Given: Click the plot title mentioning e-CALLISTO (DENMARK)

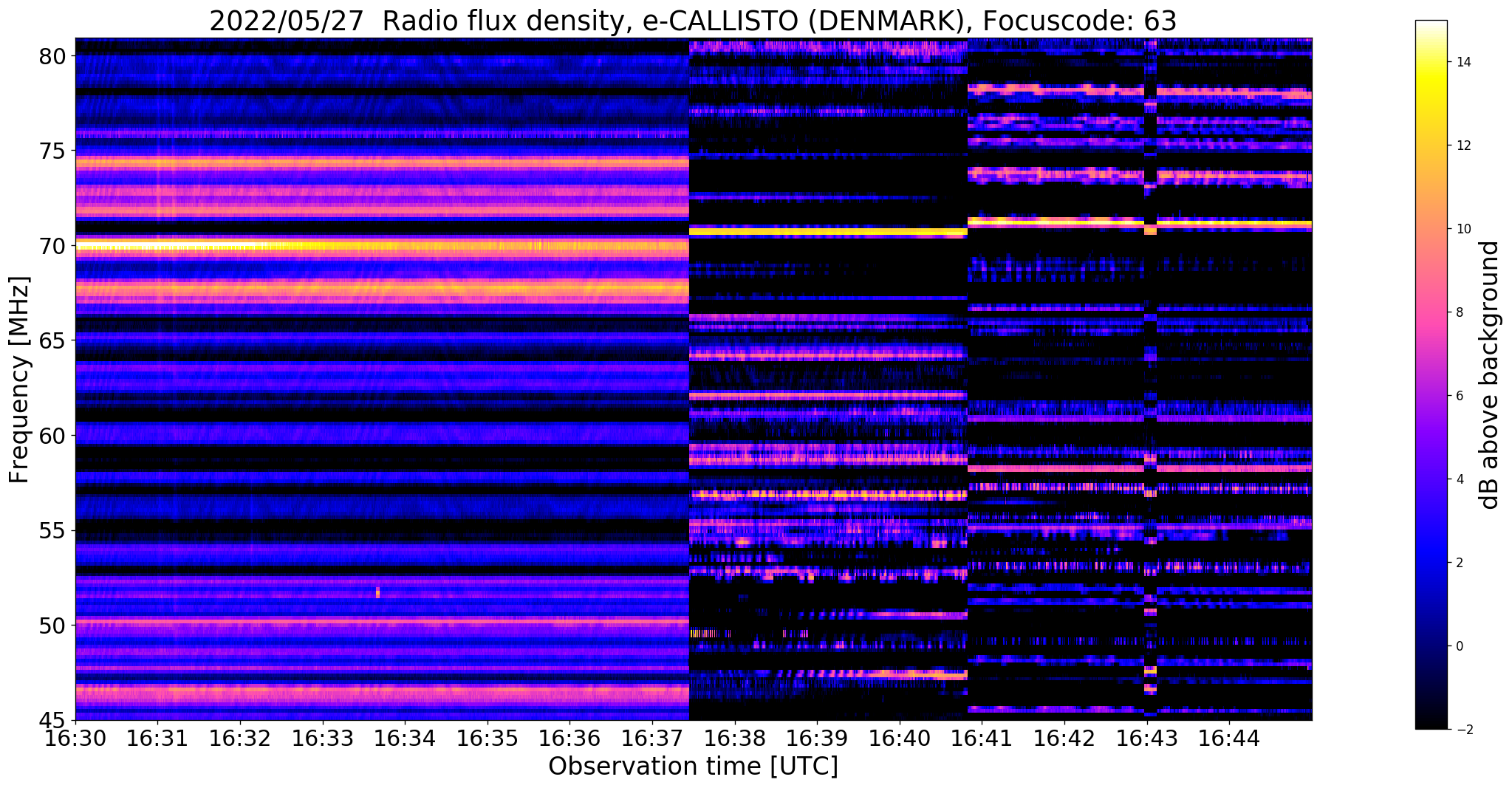Looking at the screenshot, I should (693, 21).
